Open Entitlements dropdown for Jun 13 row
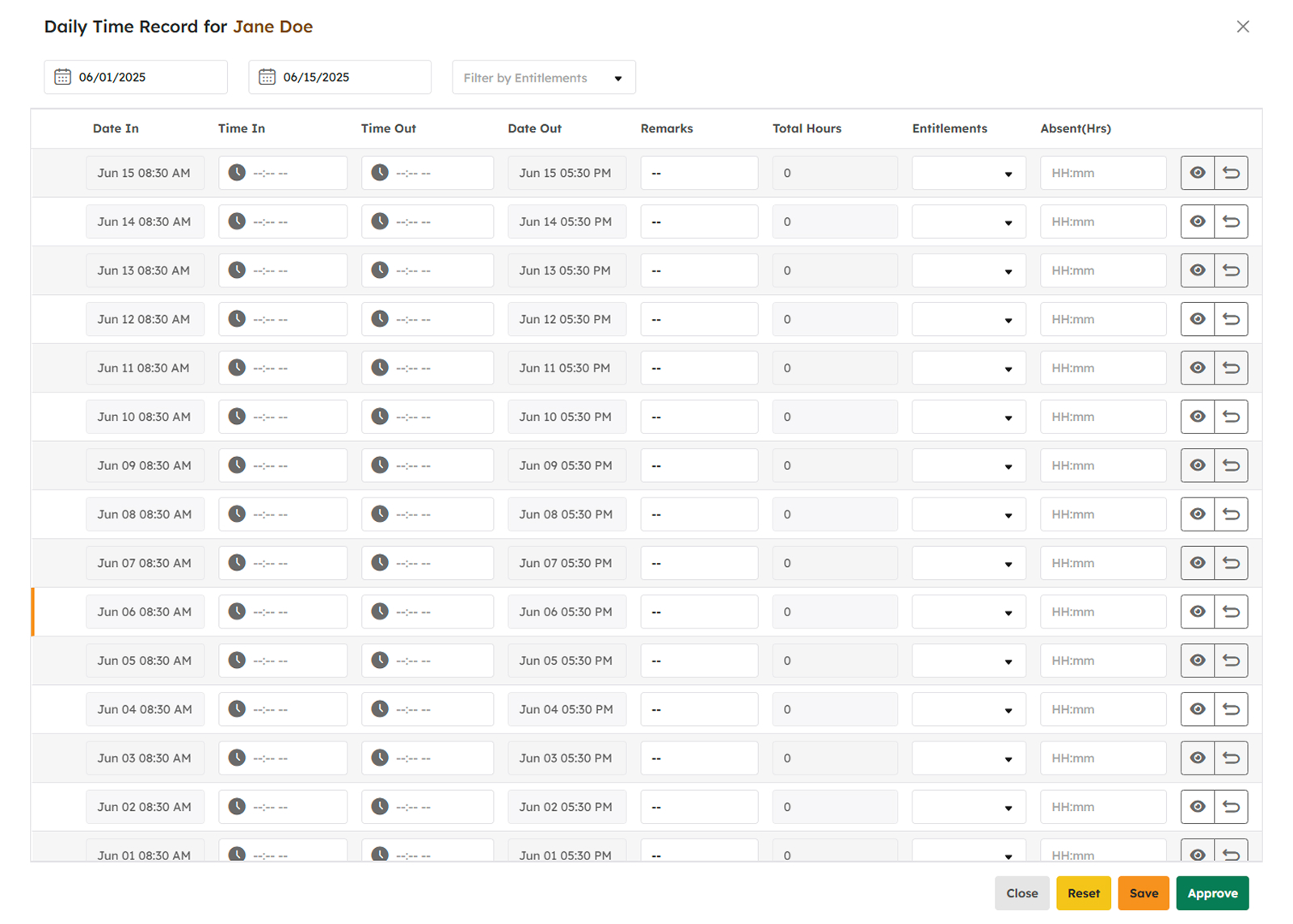The image size is (1293, 924). (x=969, y=271)
